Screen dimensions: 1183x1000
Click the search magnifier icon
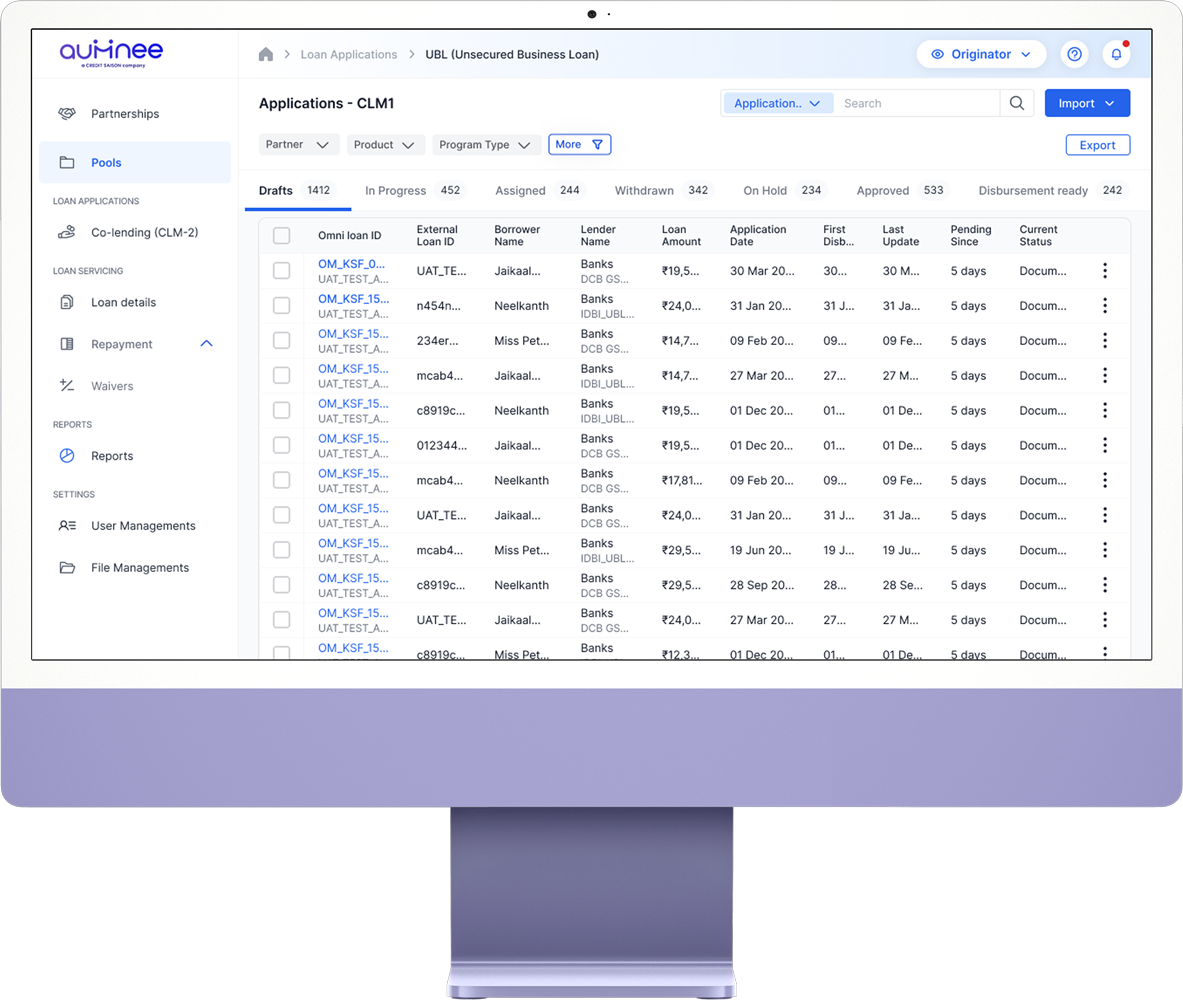pyautogui.click(x=1017, y=103)
